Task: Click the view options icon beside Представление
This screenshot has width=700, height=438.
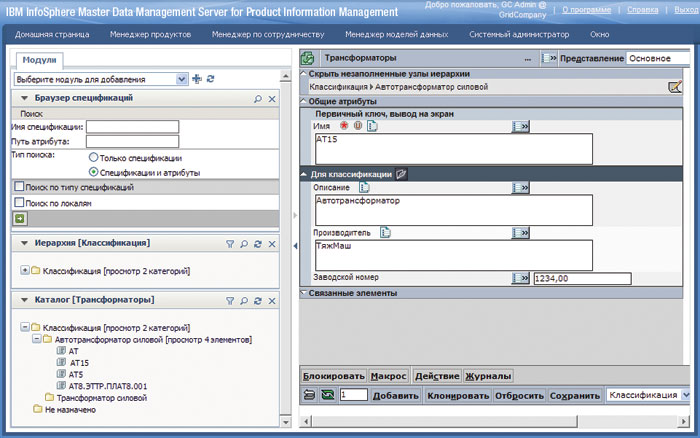Action: point(549,58)
